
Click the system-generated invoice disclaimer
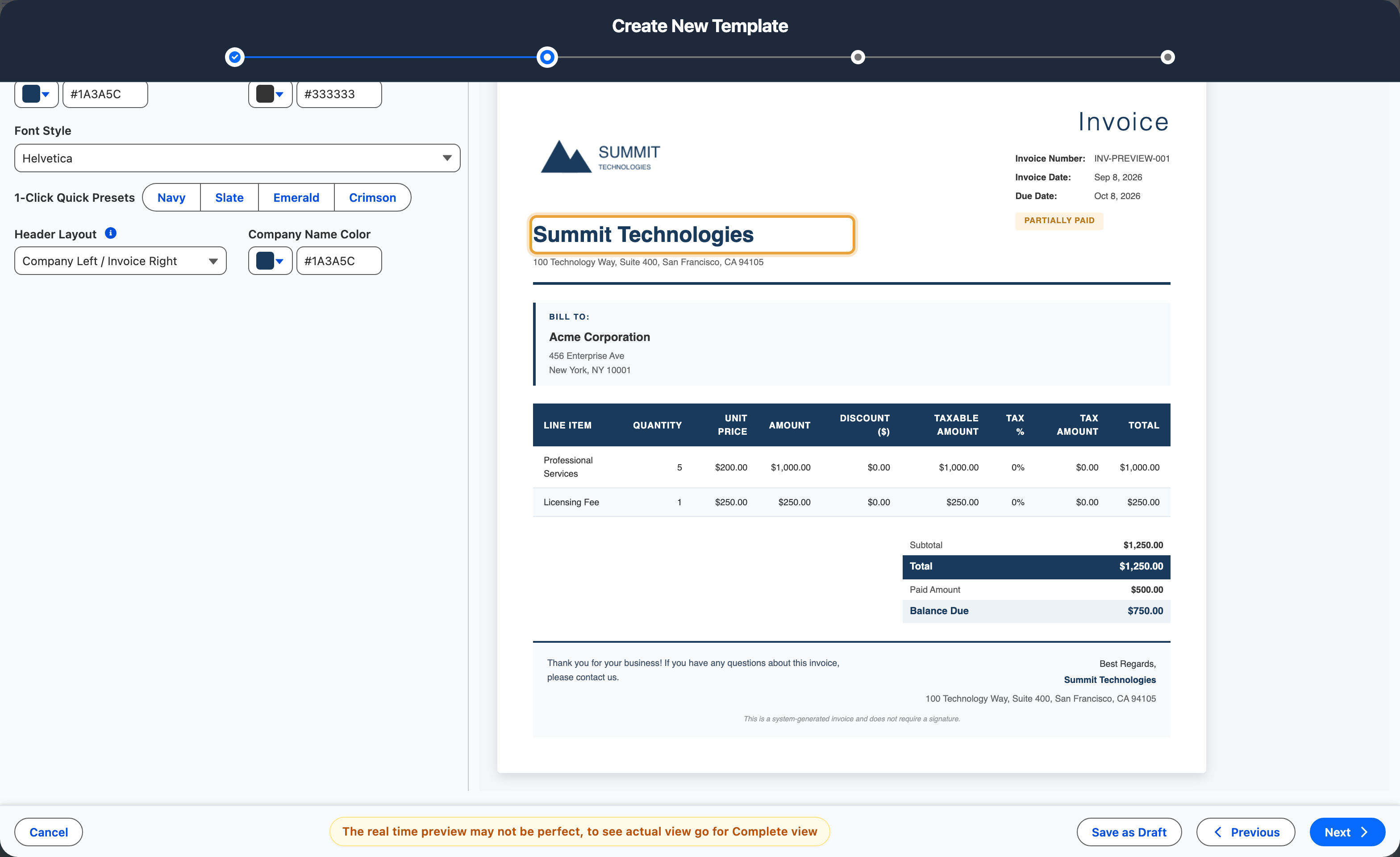pyautogui.click(x=852, y=719)
